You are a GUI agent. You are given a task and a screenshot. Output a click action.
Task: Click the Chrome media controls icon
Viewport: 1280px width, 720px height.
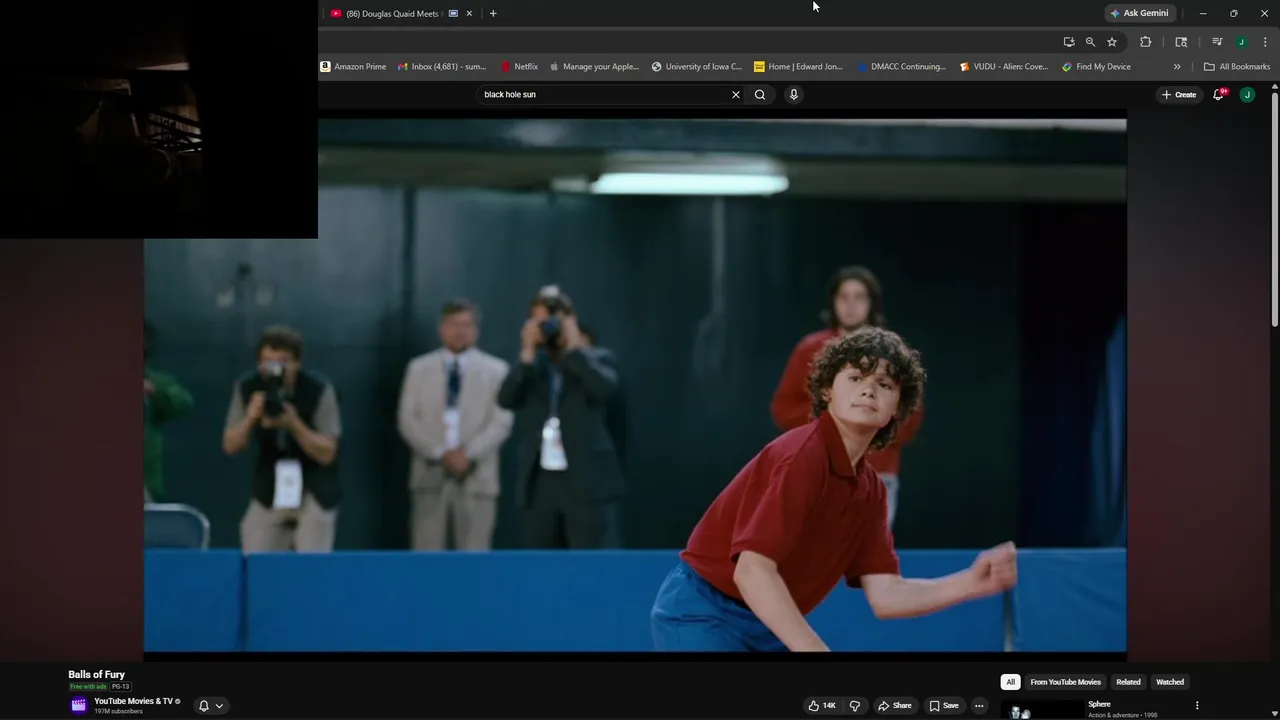(x=1217, y=42)
